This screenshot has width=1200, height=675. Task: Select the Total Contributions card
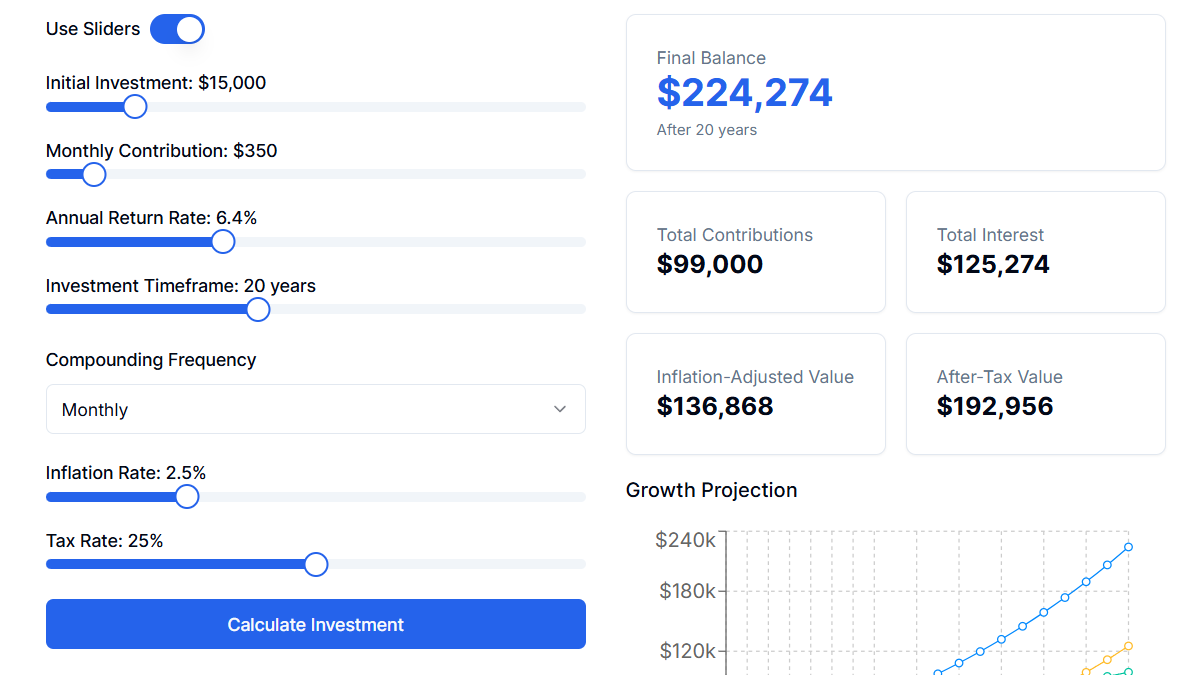tap(755, 252)
